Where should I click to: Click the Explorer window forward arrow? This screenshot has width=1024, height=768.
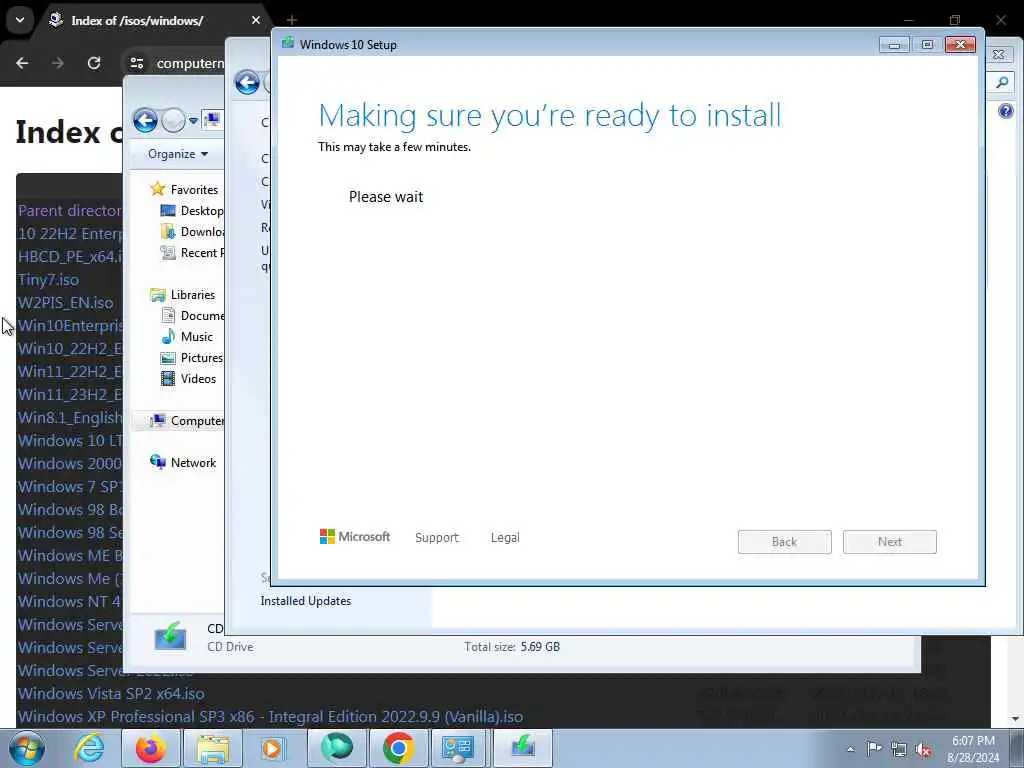(173, 120)
